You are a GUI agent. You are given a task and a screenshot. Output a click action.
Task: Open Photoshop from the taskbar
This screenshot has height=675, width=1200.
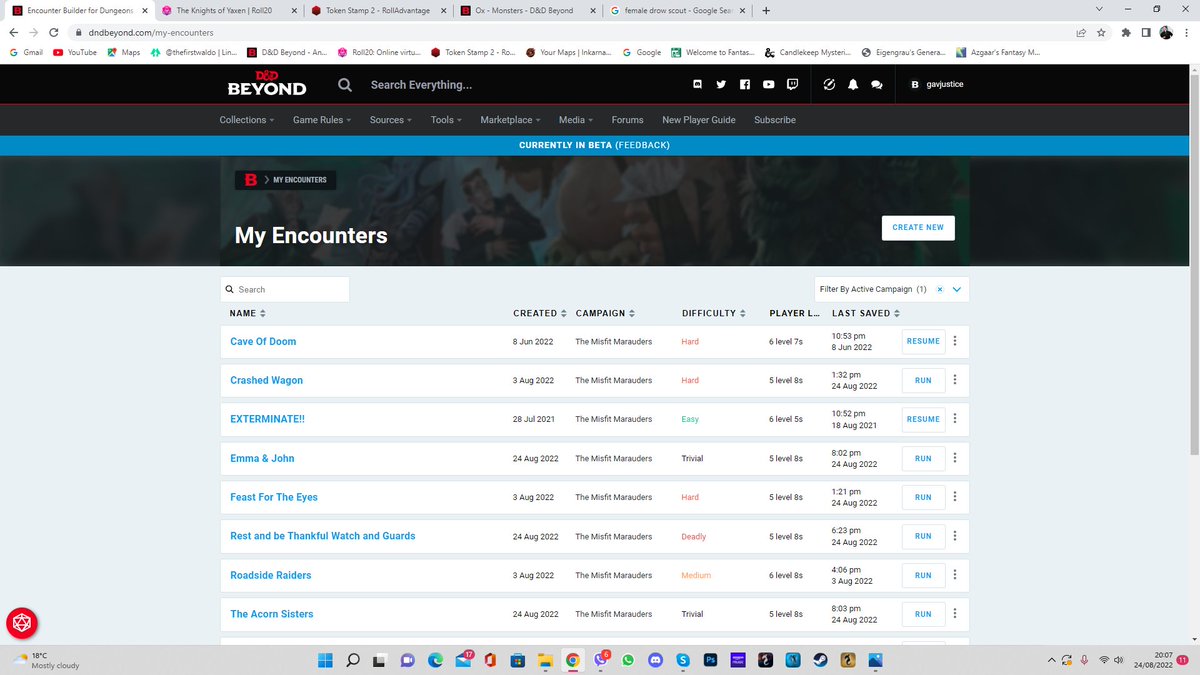(x=711, y=660)
